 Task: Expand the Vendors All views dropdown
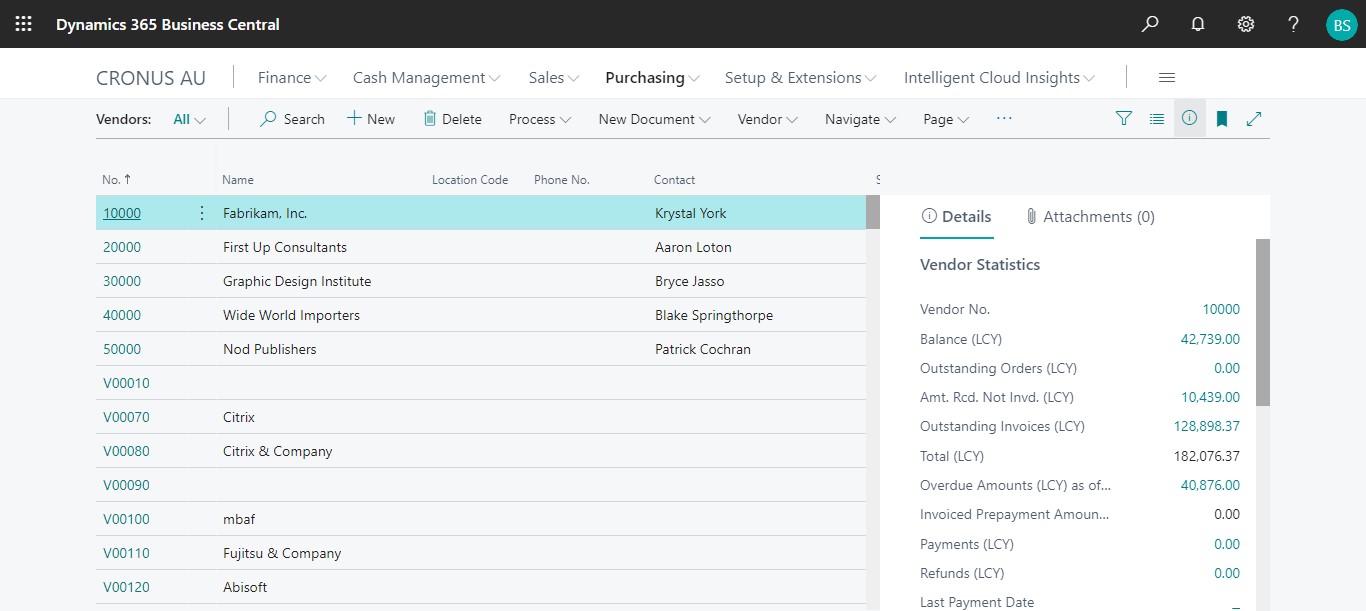coord(189,119)
